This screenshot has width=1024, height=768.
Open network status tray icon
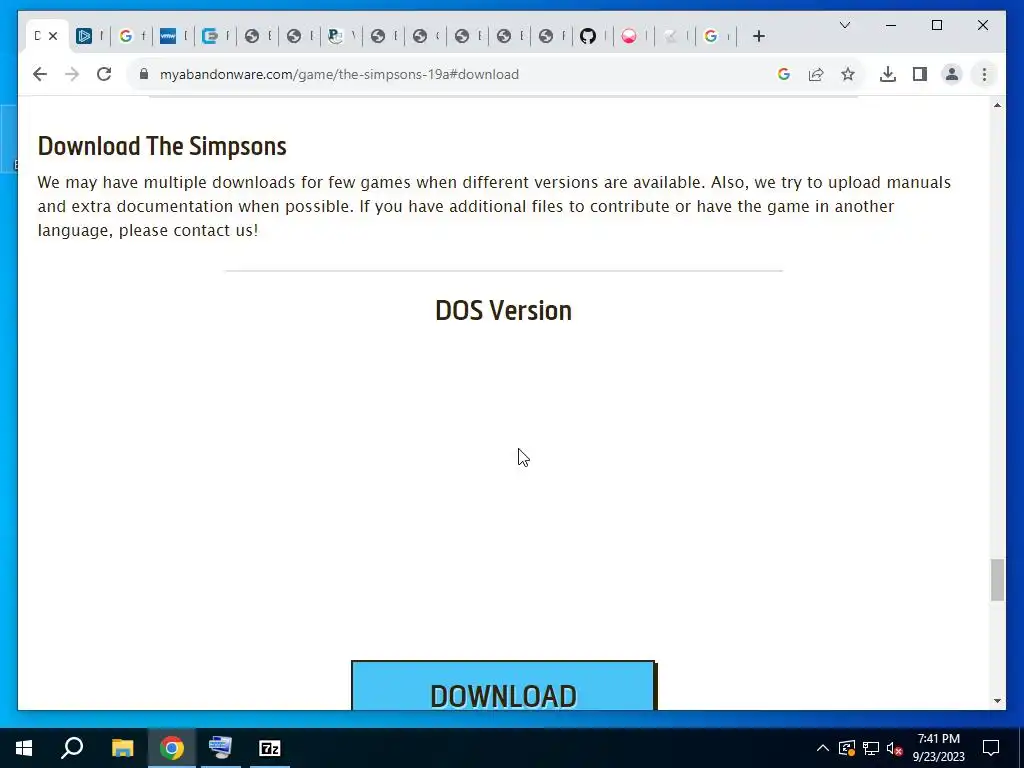[871, 748]
